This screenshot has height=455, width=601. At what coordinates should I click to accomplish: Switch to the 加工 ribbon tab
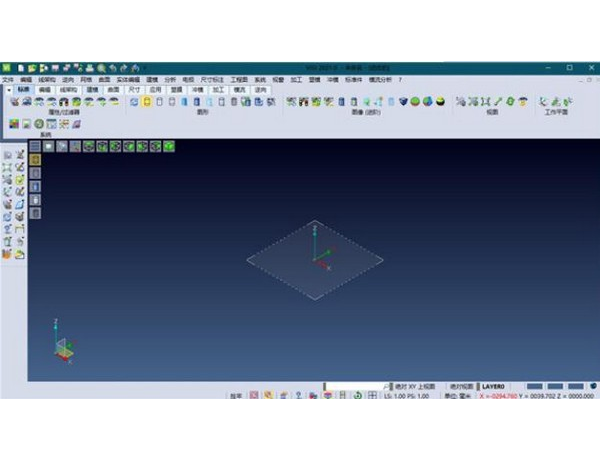click(218, 90)
